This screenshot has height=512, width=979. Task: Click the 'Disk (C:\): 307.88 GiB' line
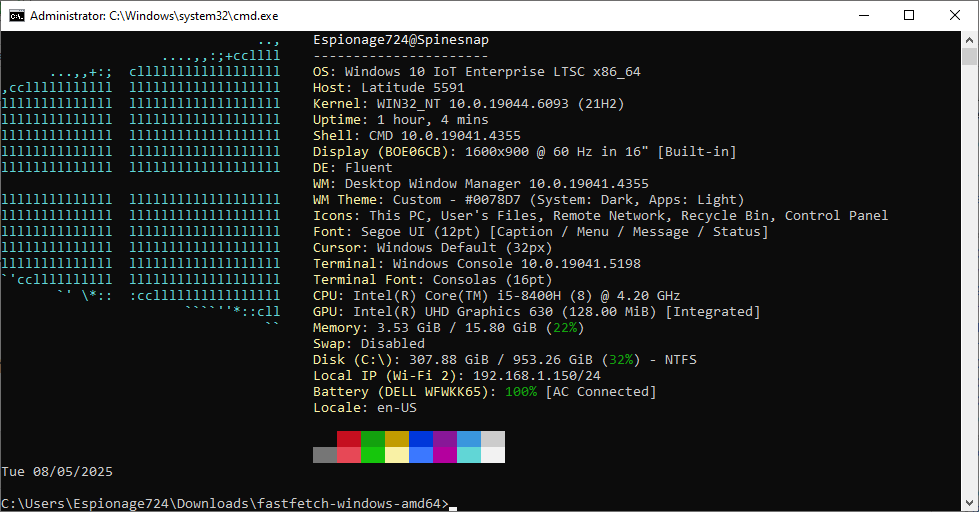click(505, 360)
